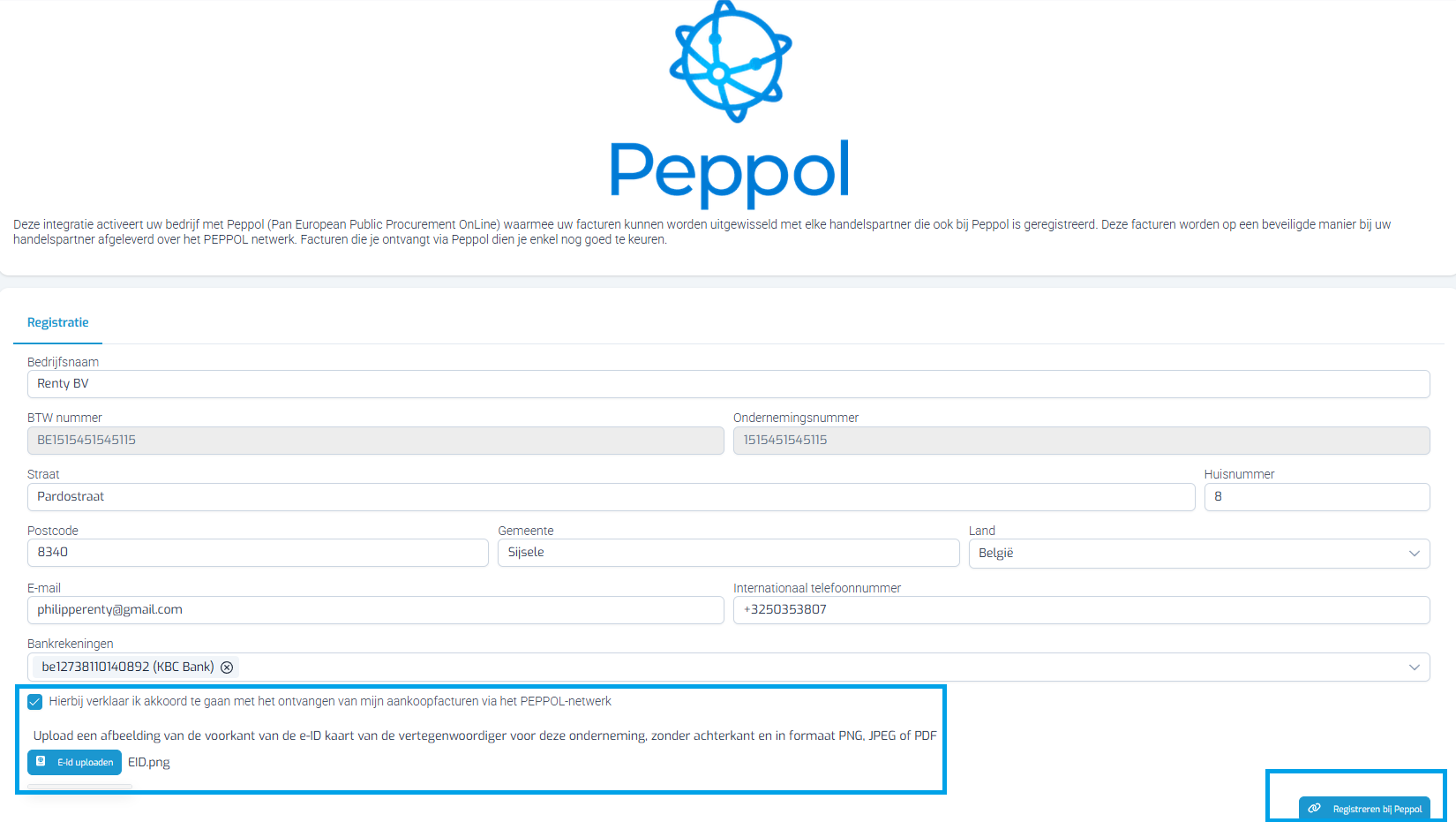Click the Internationaal telefoonnummer field

1081,610
